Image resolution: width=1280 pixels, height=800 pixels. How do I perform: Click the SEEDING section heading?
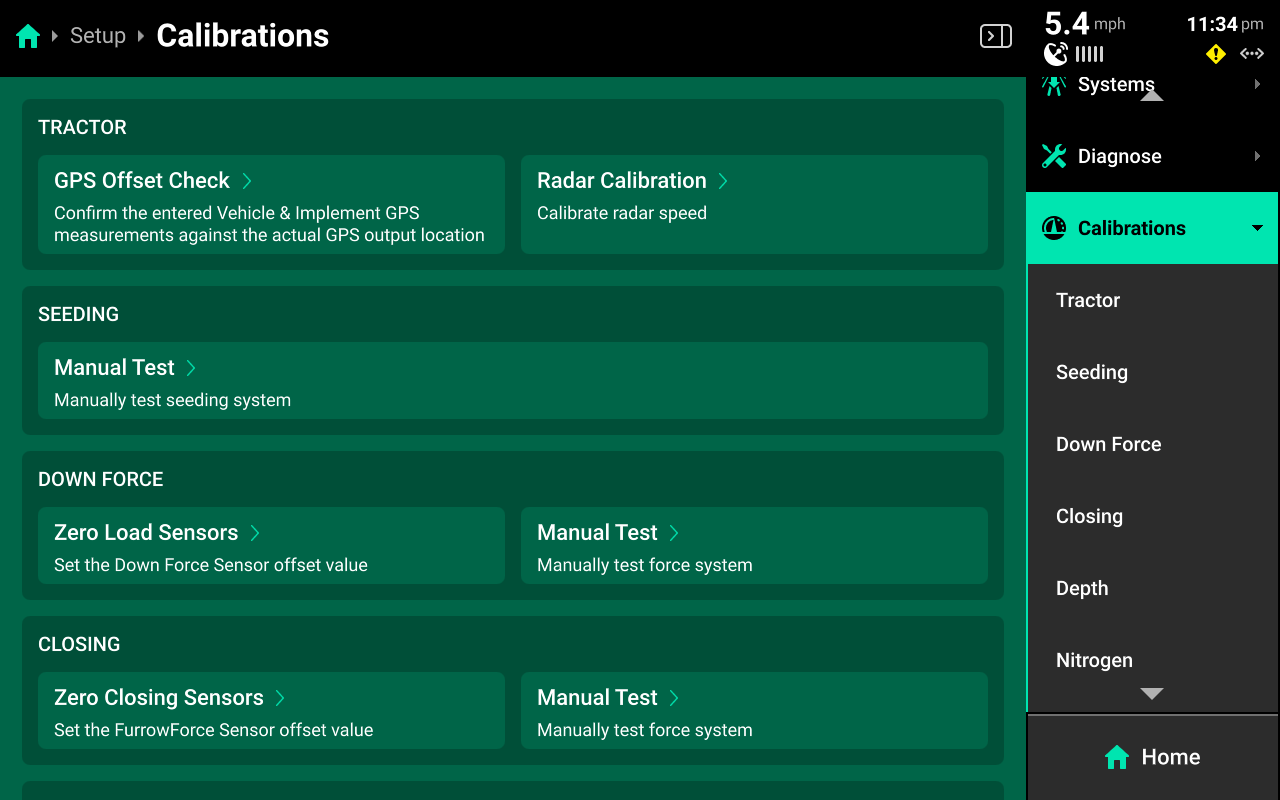click(x=78, y=314)
